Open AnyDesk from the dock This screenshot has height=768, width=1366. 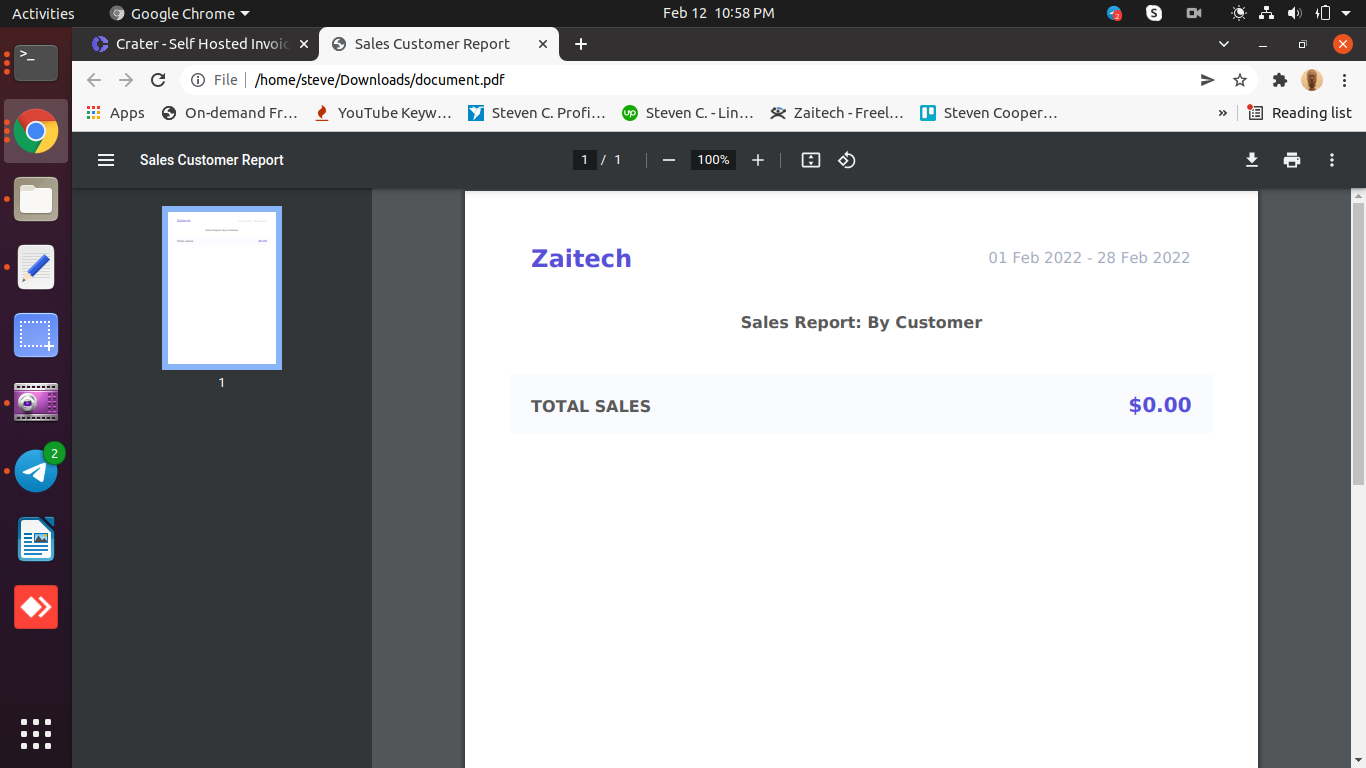tap(36, 607)
